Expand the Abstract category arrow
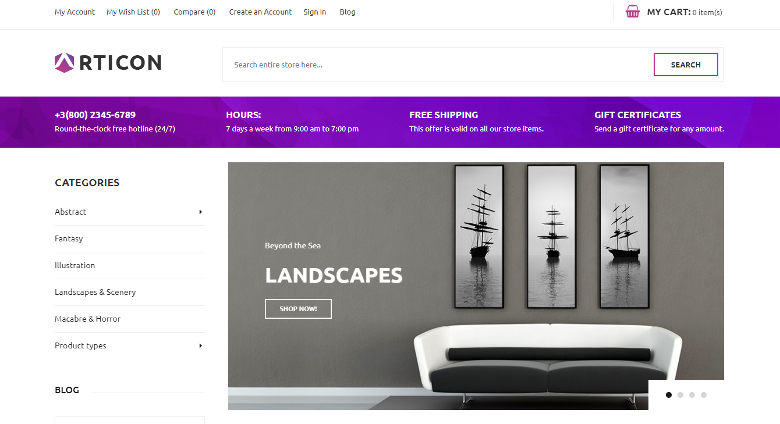This screenshot has height=424, width=780. tap(200, 212)
